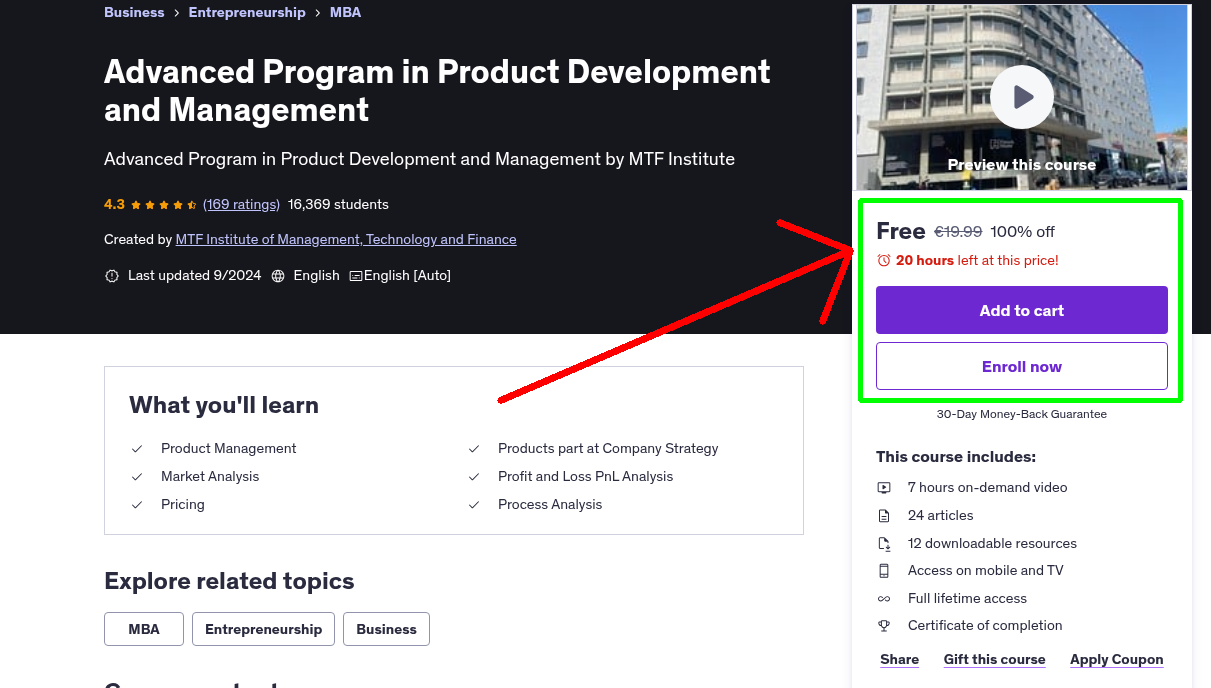
Task: Click the trophy certificate icon
Action: (884, 626)
